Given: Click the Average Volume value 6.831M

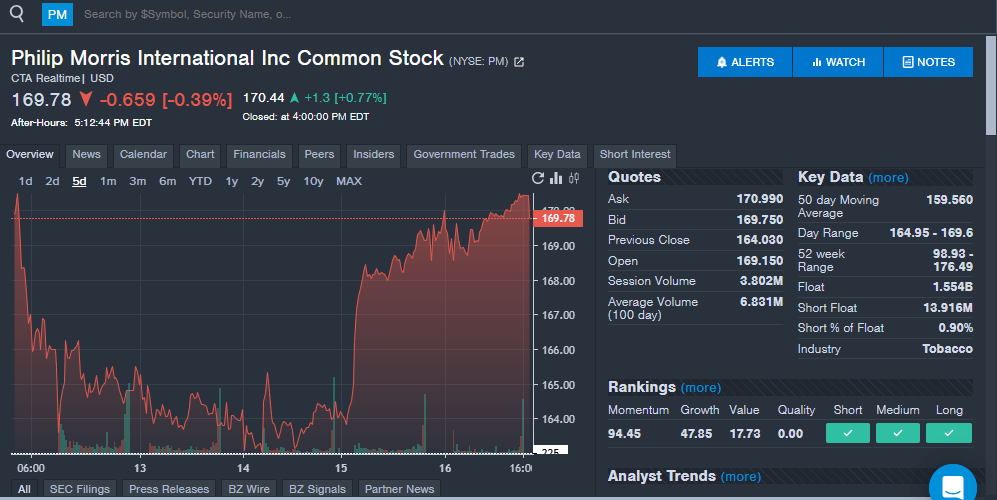Looking at the screenshot, I should tap(761, 302).
